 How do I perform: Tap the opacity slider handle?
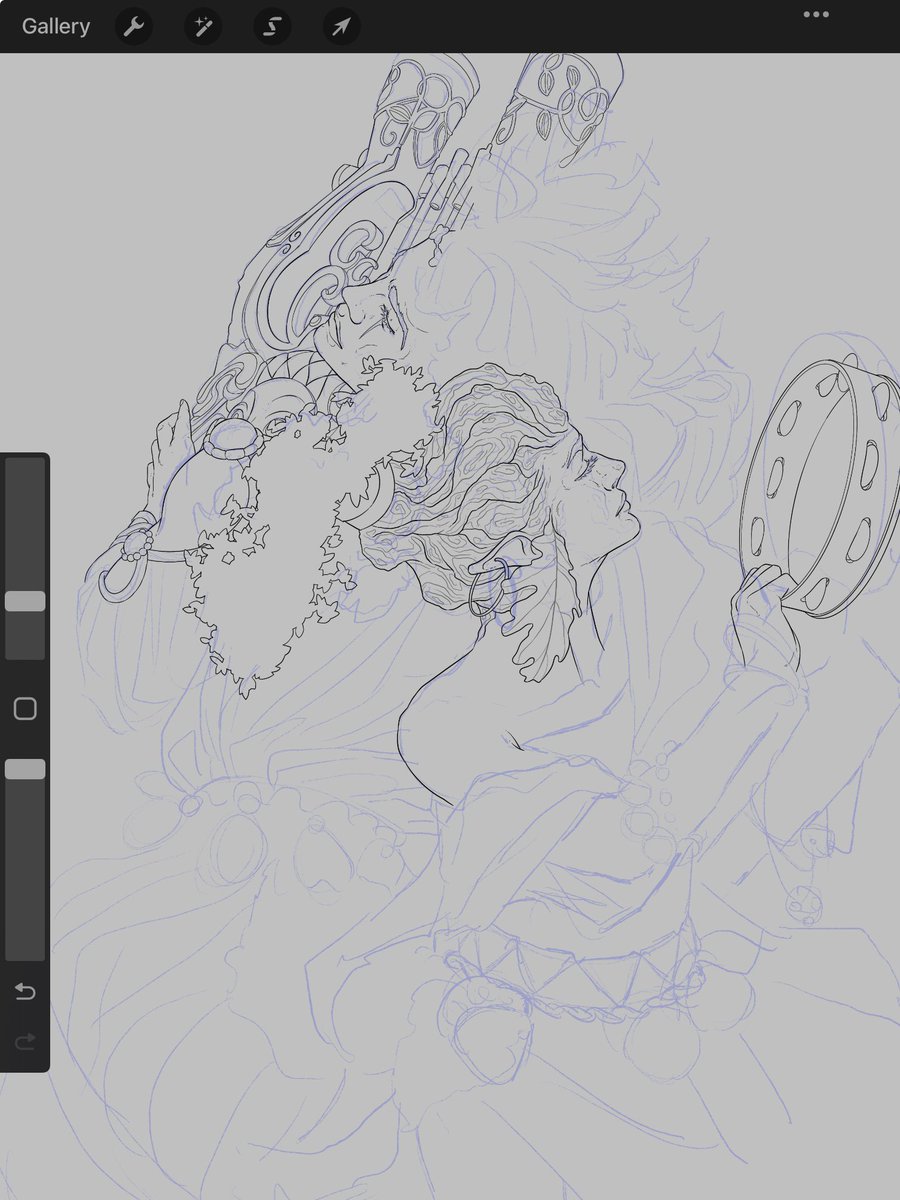(25, 768)
